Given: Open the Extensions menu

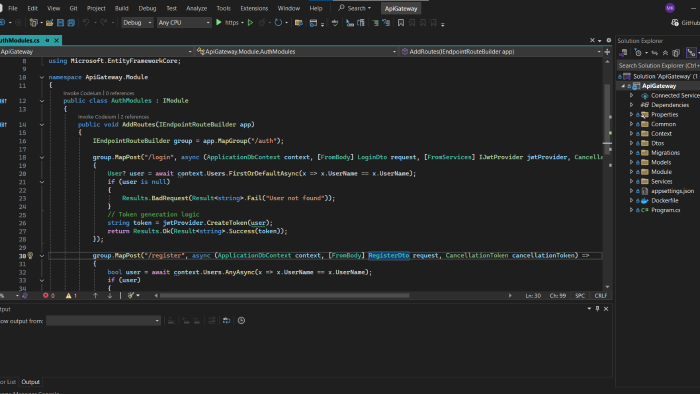Looking at the screenshot, I should point(254,8).
